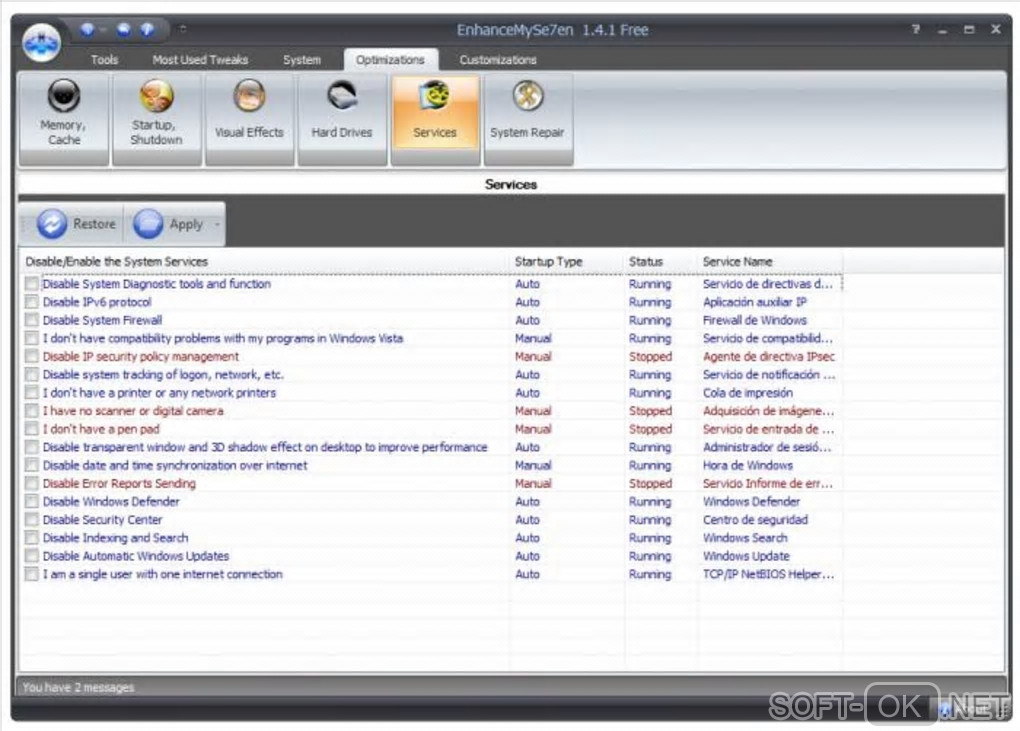Click Auto startup type in IPv6 protocol row
Viewport: 1020px width, 731px height.
tap(527, 302)
